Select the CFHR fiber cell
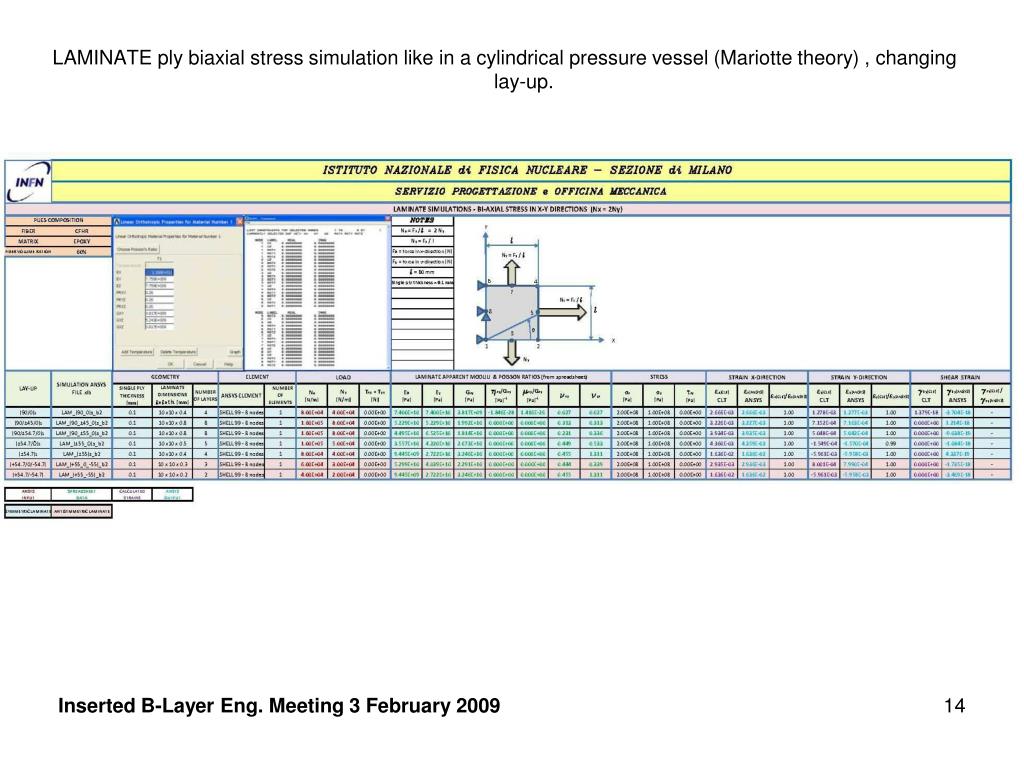Screen dimensions: 1024x768 [82, 231]
